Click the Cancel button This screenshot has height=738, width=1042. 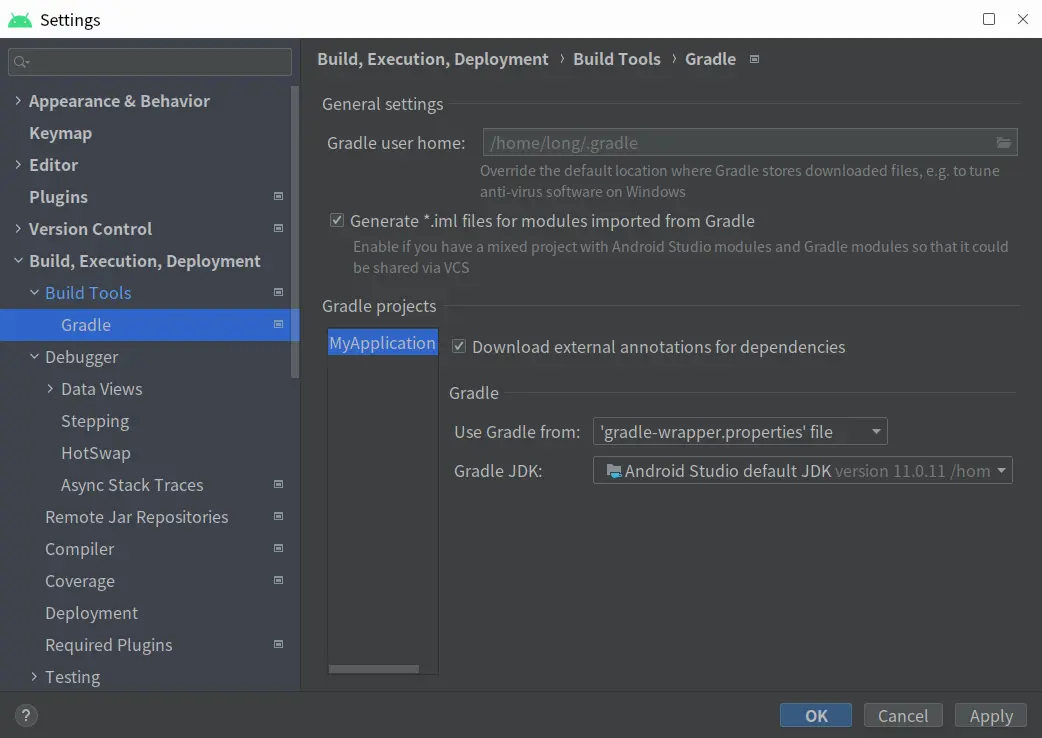coord(902,715)
